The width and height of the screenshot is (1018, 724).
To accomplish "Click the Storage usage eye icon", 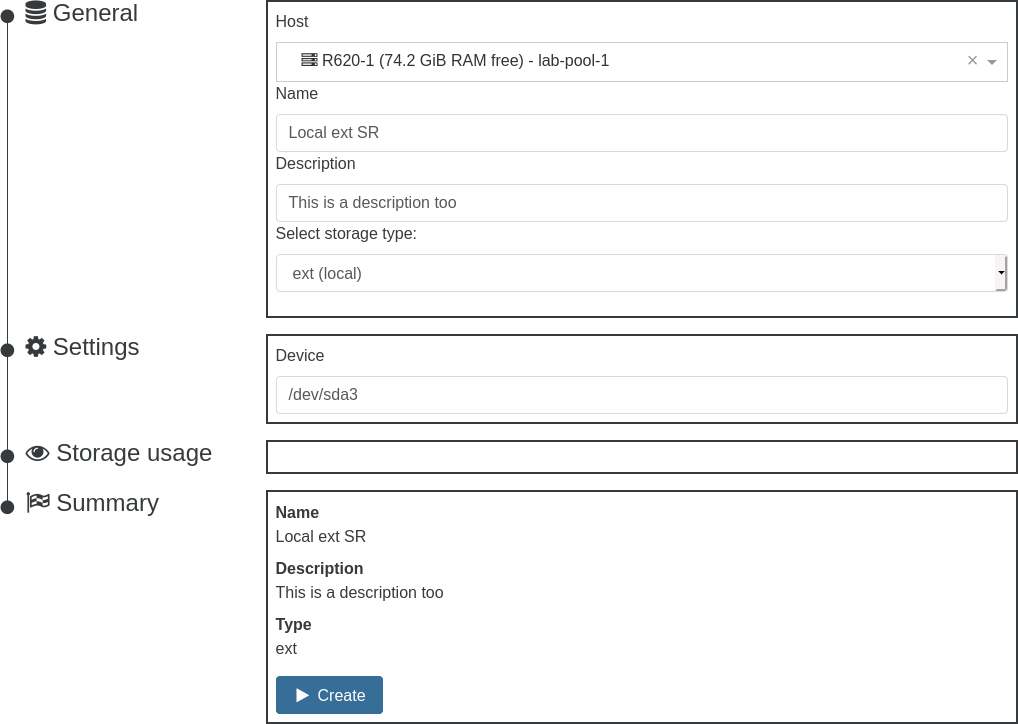I will 37,453.
